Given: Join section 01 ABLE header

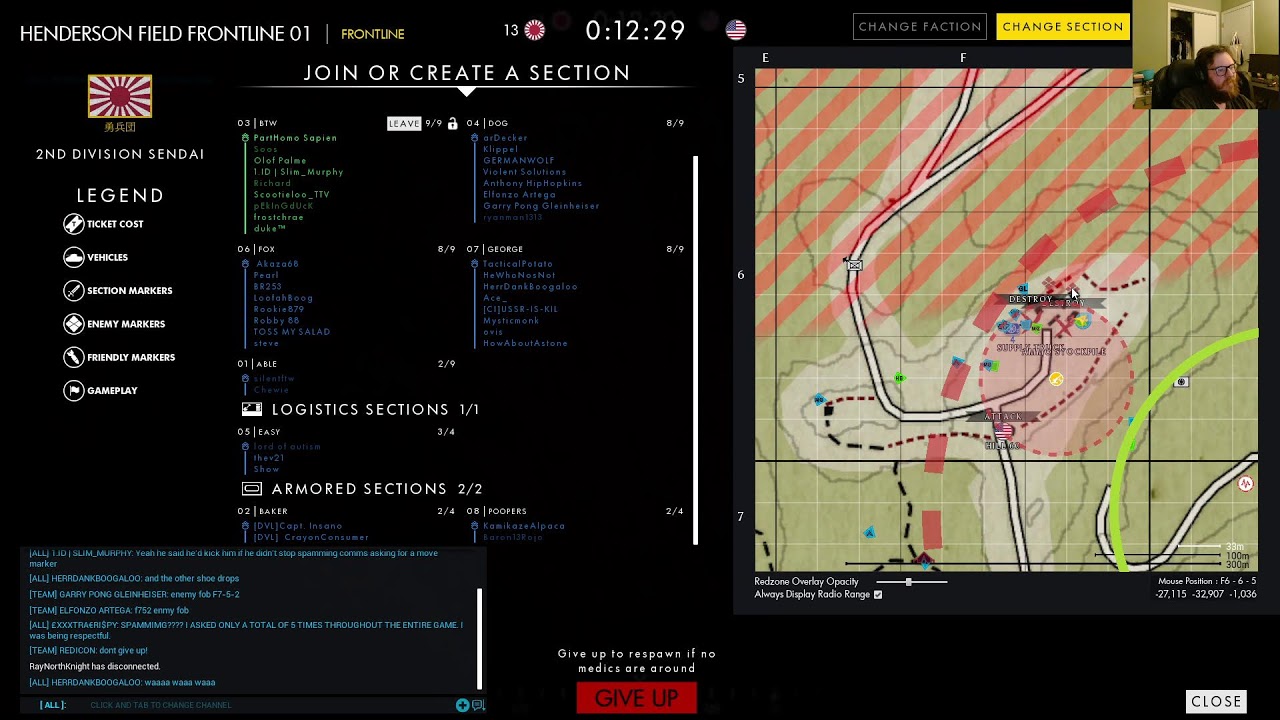Looking at the screenshot, I should click(348, 364).
